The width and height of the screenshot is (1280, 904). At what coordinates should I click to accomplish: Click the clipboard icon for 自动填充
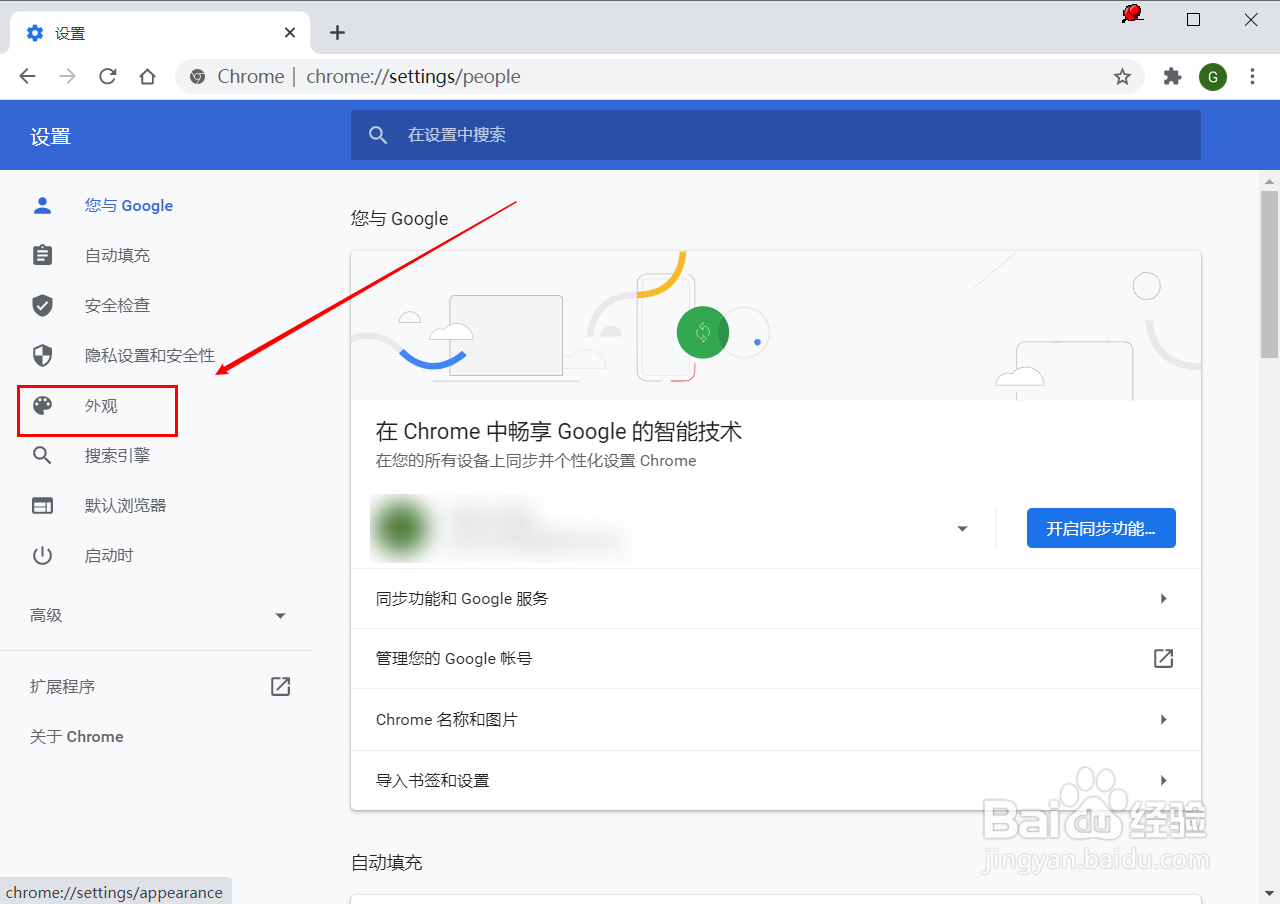42,255
